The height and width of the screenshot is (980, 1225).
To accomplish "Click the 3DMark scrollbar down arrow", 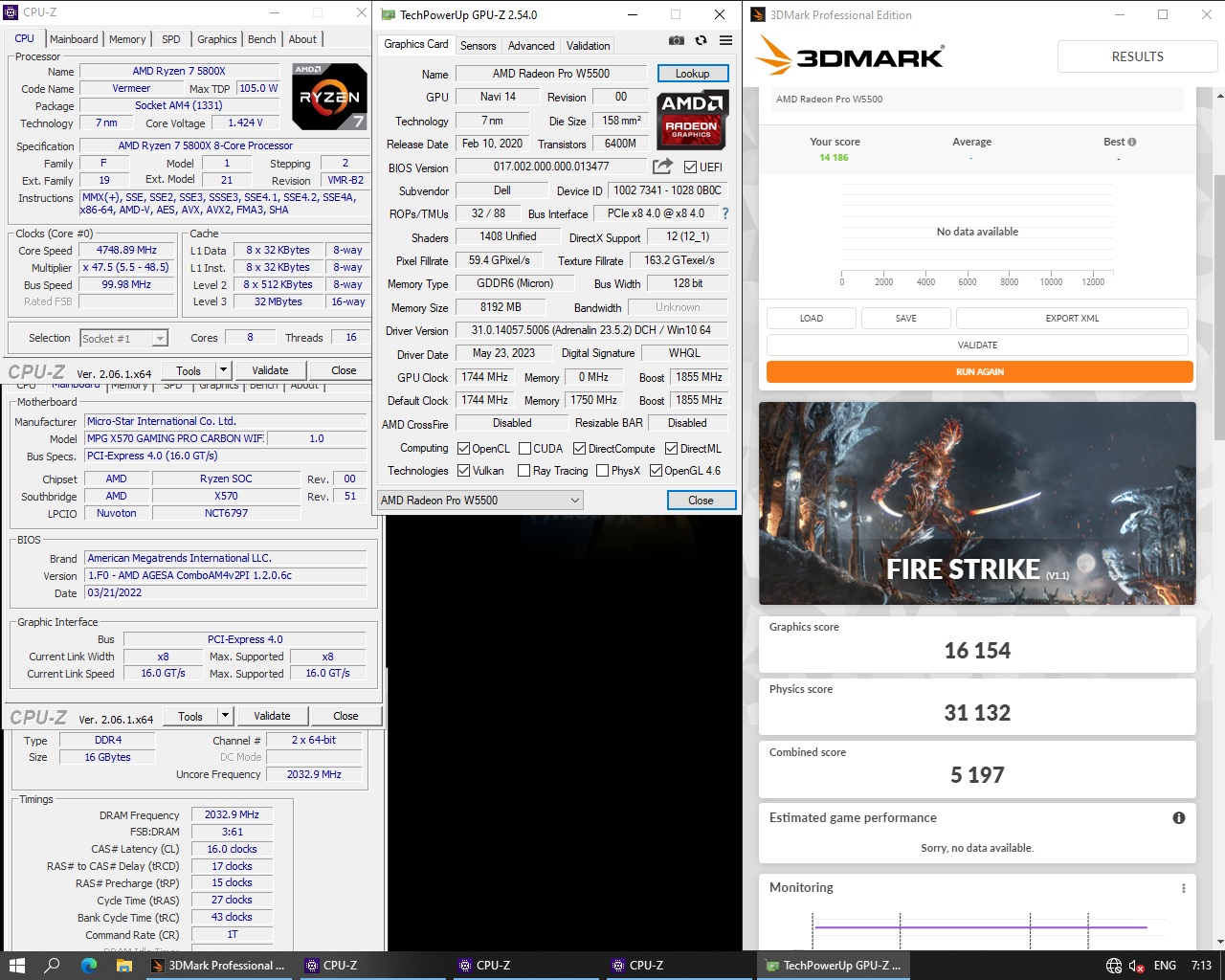I will coord(1219,943).
